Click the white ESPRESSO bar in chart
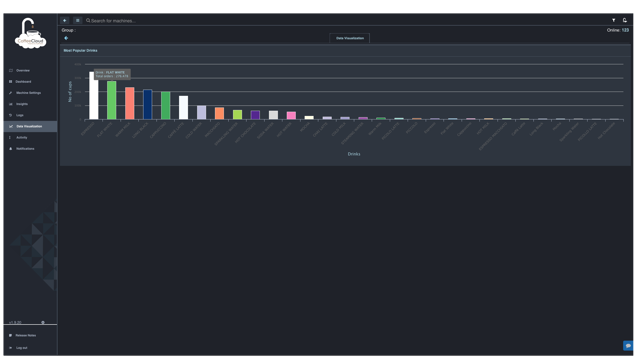640x360 pixels. 93,96
